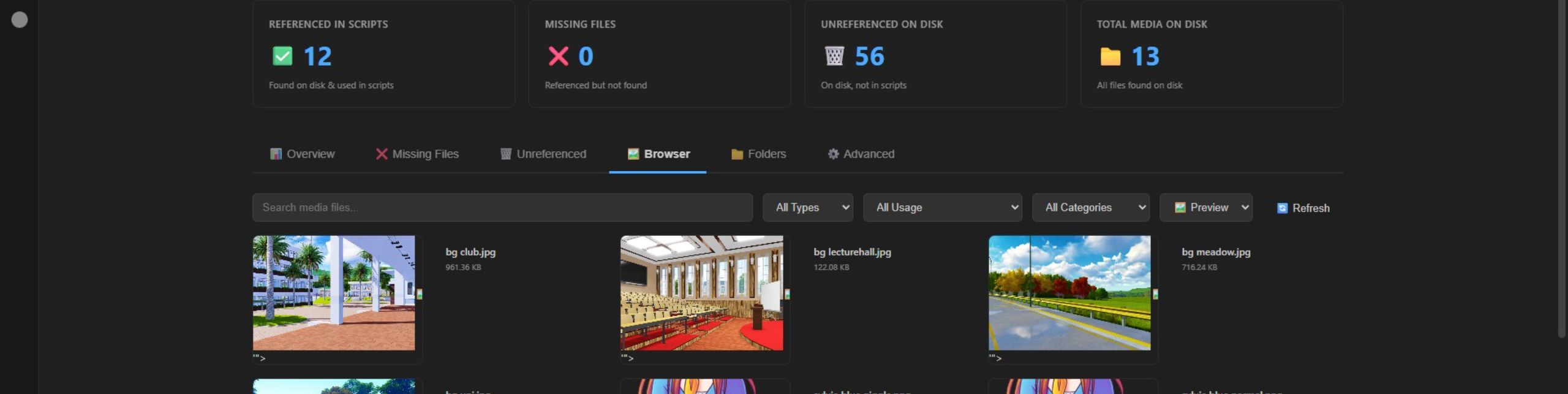The width and height of the screenshot is (1568, 394).
Task: Open the Unreferenced tab
Action: 543,154
